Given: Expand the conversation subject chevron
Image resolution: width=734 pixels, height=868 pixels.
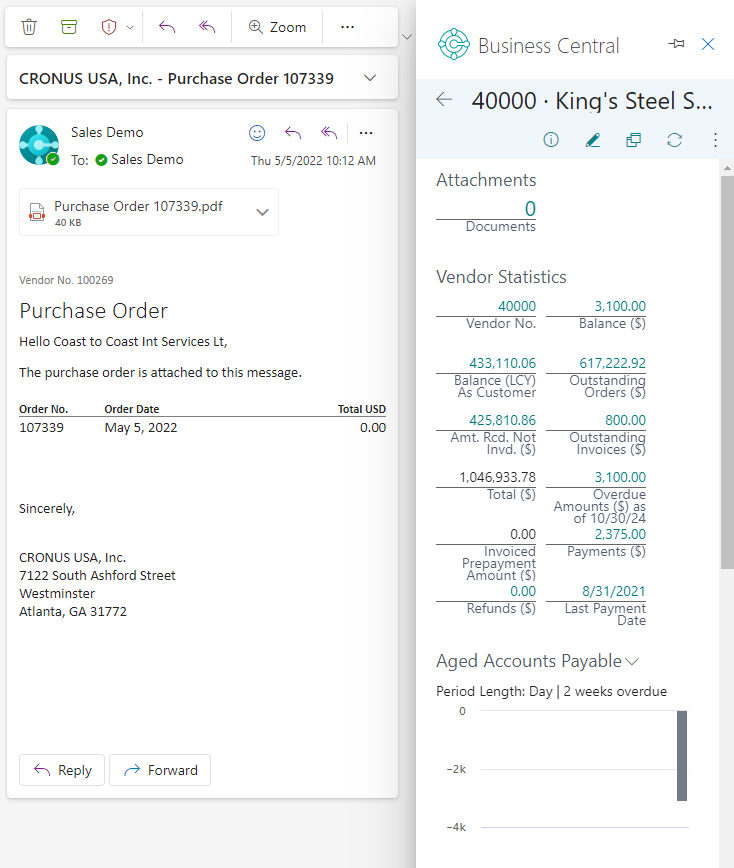Looking at the screenshot, I should pyautogui.click(x=370, y=78).
